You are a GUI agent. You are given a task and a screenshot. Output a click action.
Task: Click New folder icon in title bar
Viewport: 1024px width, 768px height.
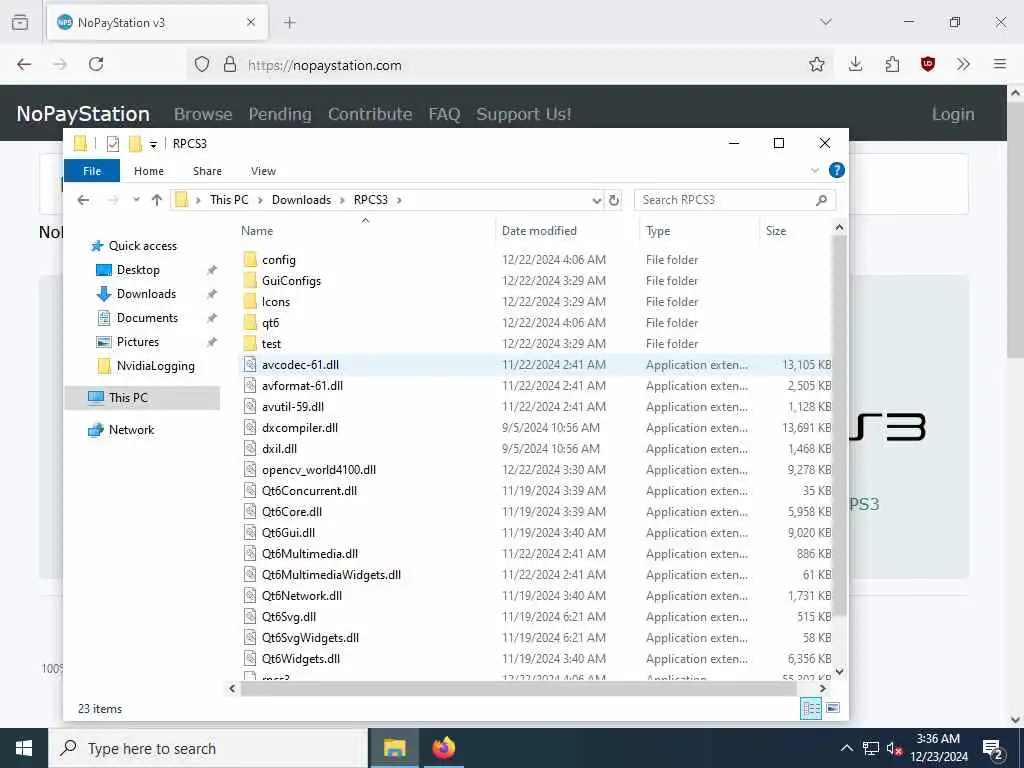[x=135, y=144]
